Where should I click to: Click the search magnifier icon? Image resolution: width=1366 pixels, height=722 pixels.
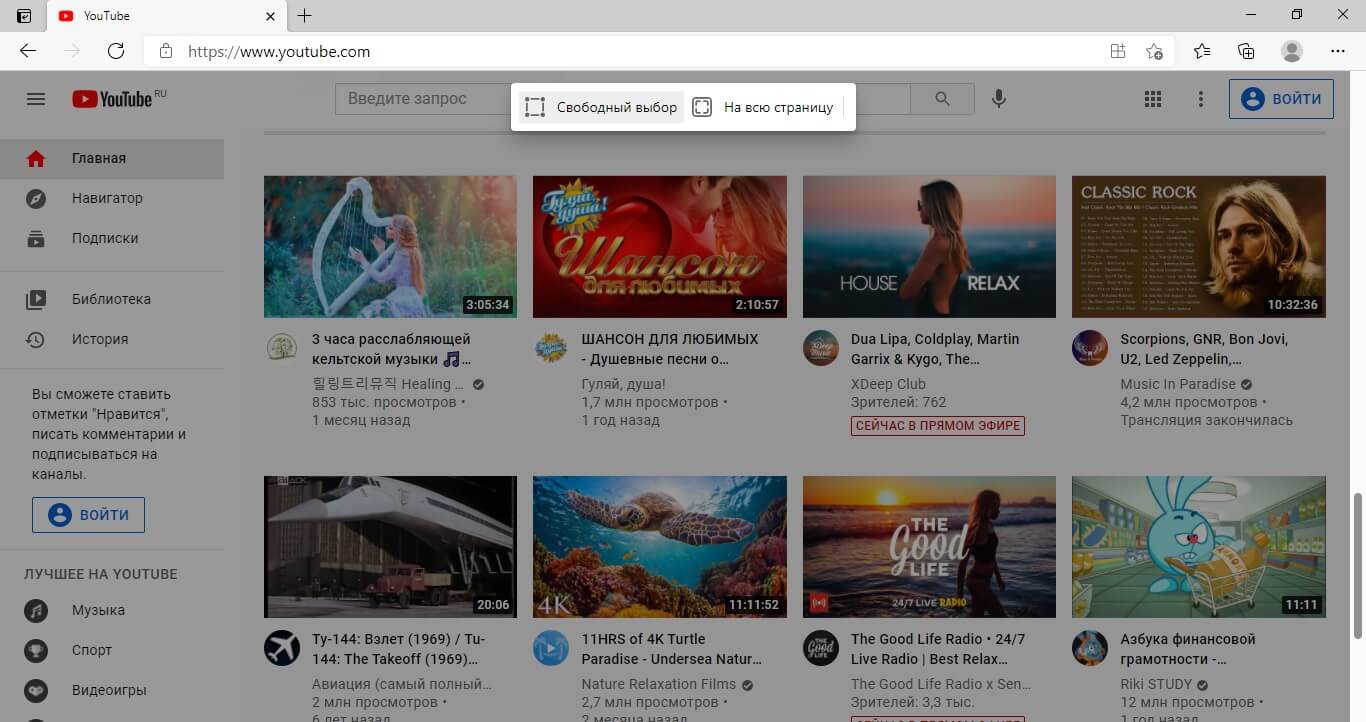pyautogui.click(x=941, y=98)
